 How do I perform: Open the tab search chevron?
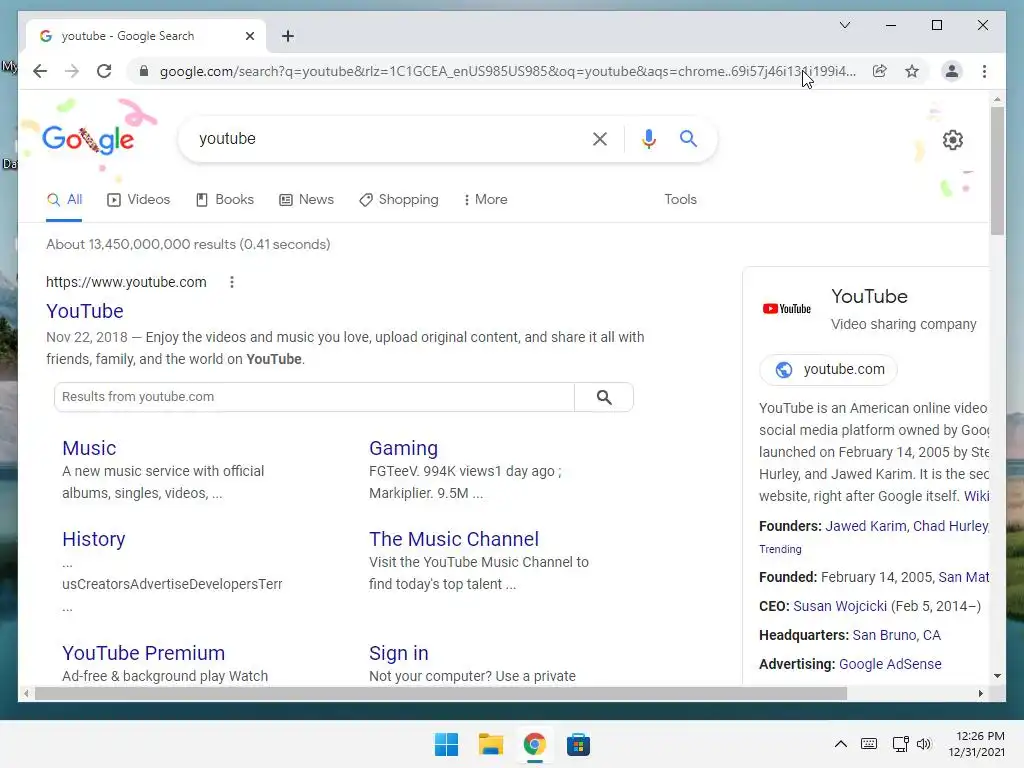[844, 25]
